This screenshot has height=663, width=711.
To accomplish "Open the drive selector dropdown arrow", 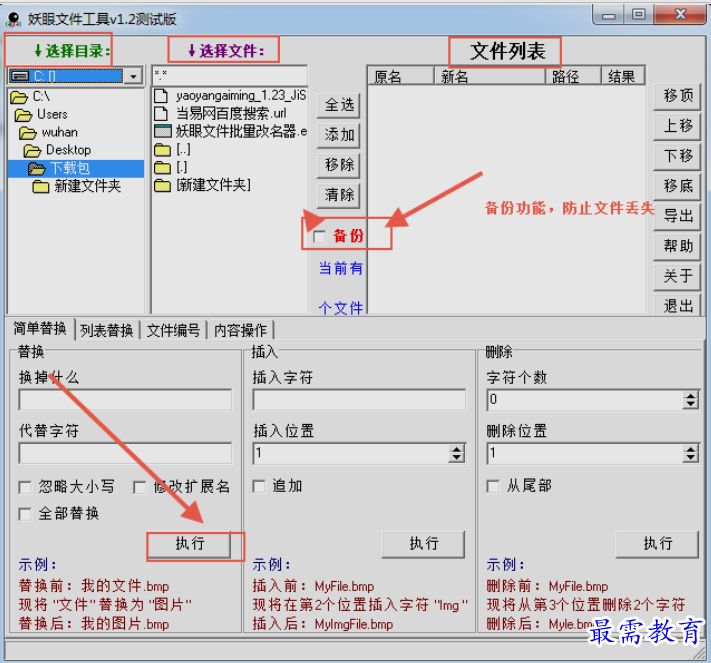I will [133, 76].
